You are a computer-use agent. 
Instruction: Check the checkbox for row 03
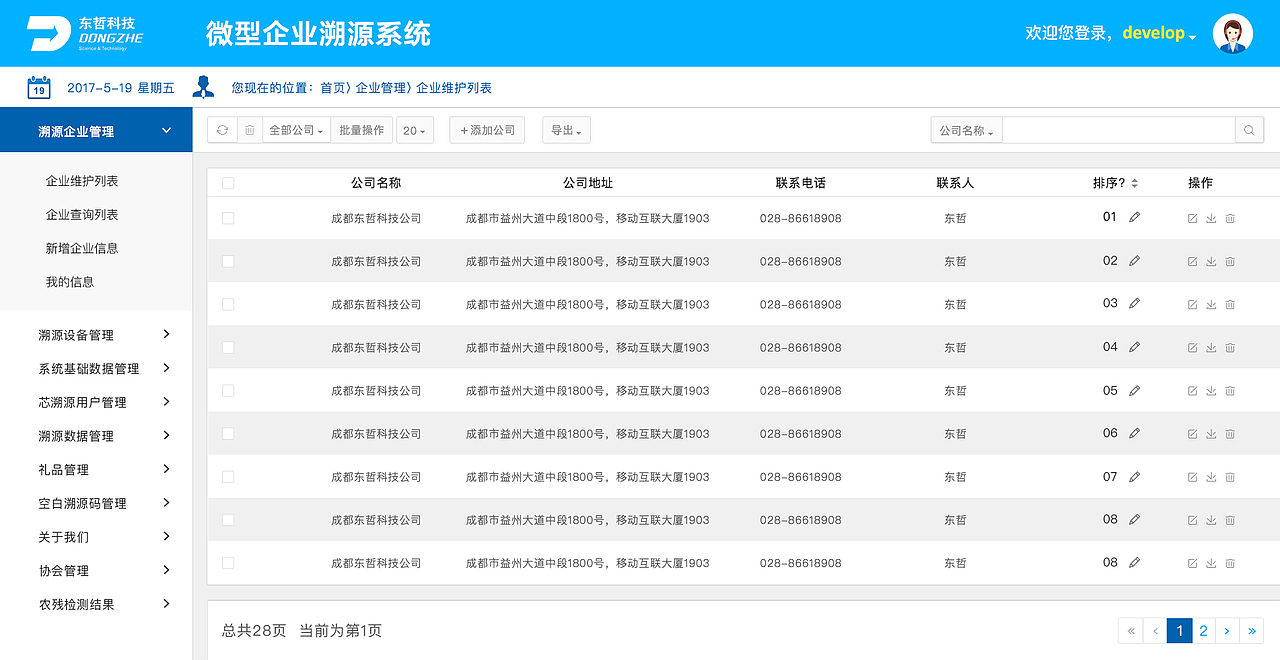[x=228, y=304]
